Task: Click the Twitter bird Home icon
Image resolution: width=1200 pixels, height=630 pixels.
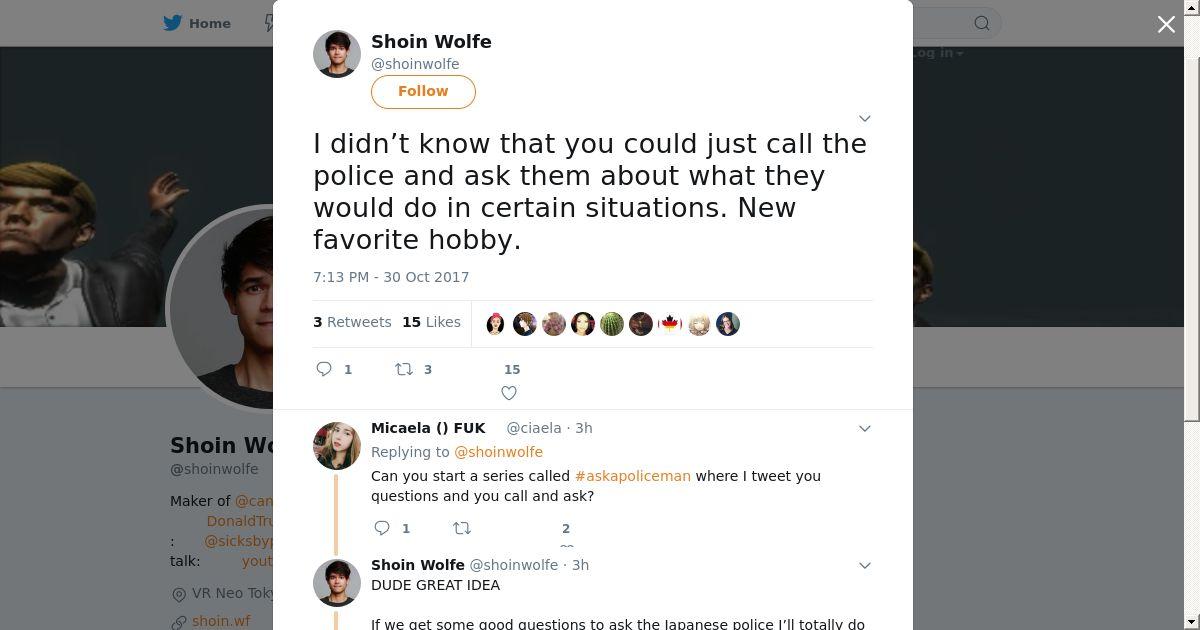Action: (x=174, y=23)
